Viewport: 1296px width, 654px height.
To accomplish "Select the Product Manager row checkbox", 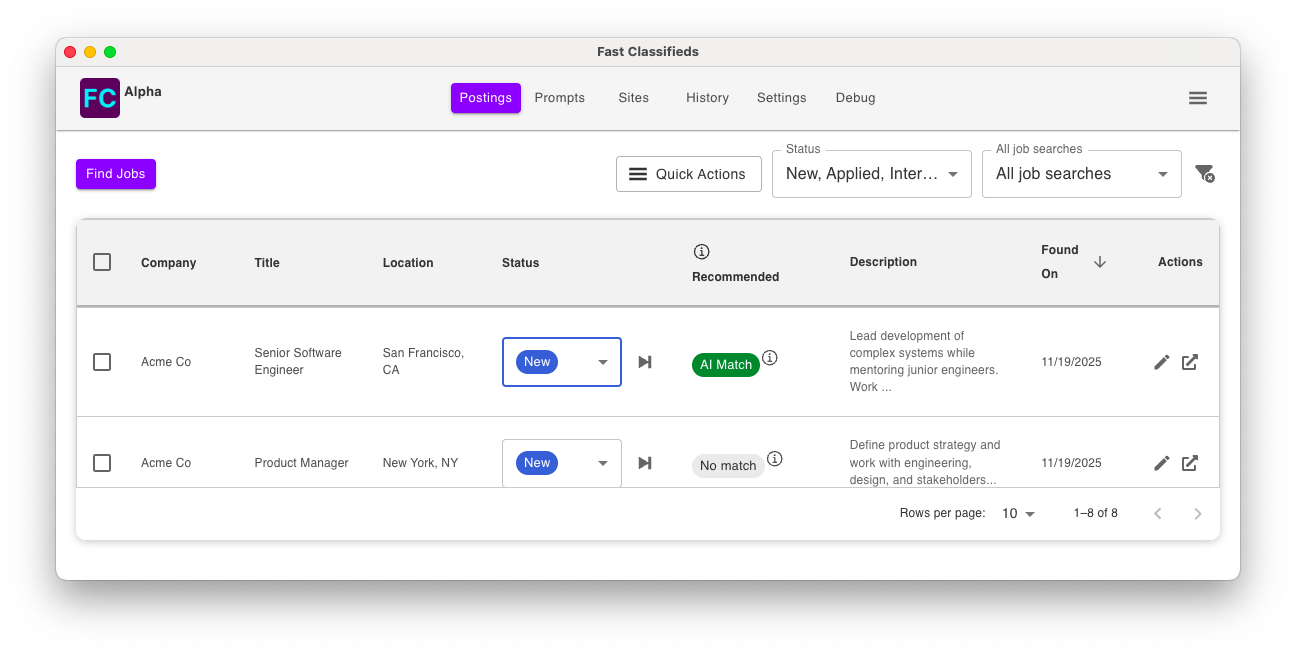I will pyautogui.click(x=102, y=463).
